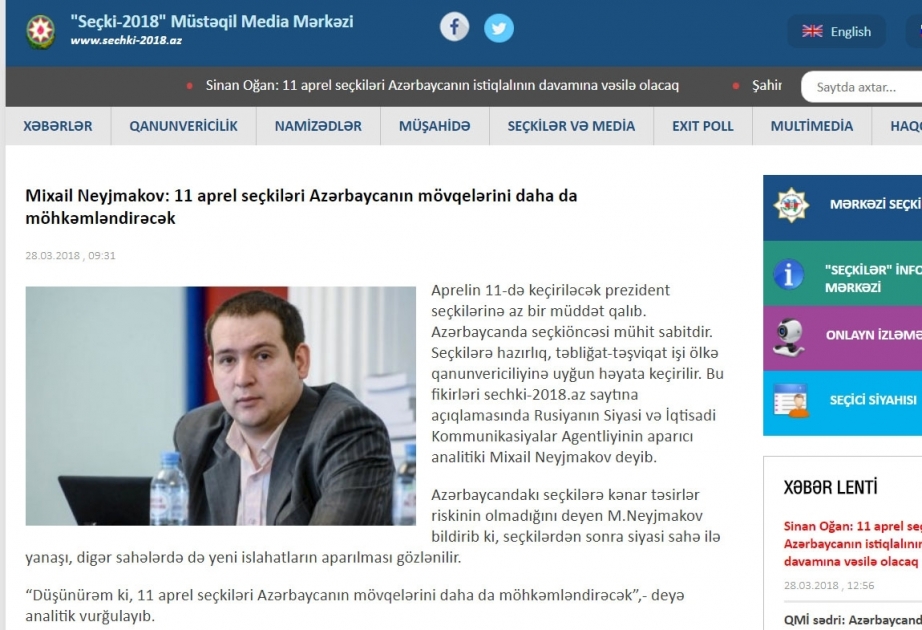
Task: Click the news feed timestamp 28.03.2018 , 12:56
Action: (829, 585)
